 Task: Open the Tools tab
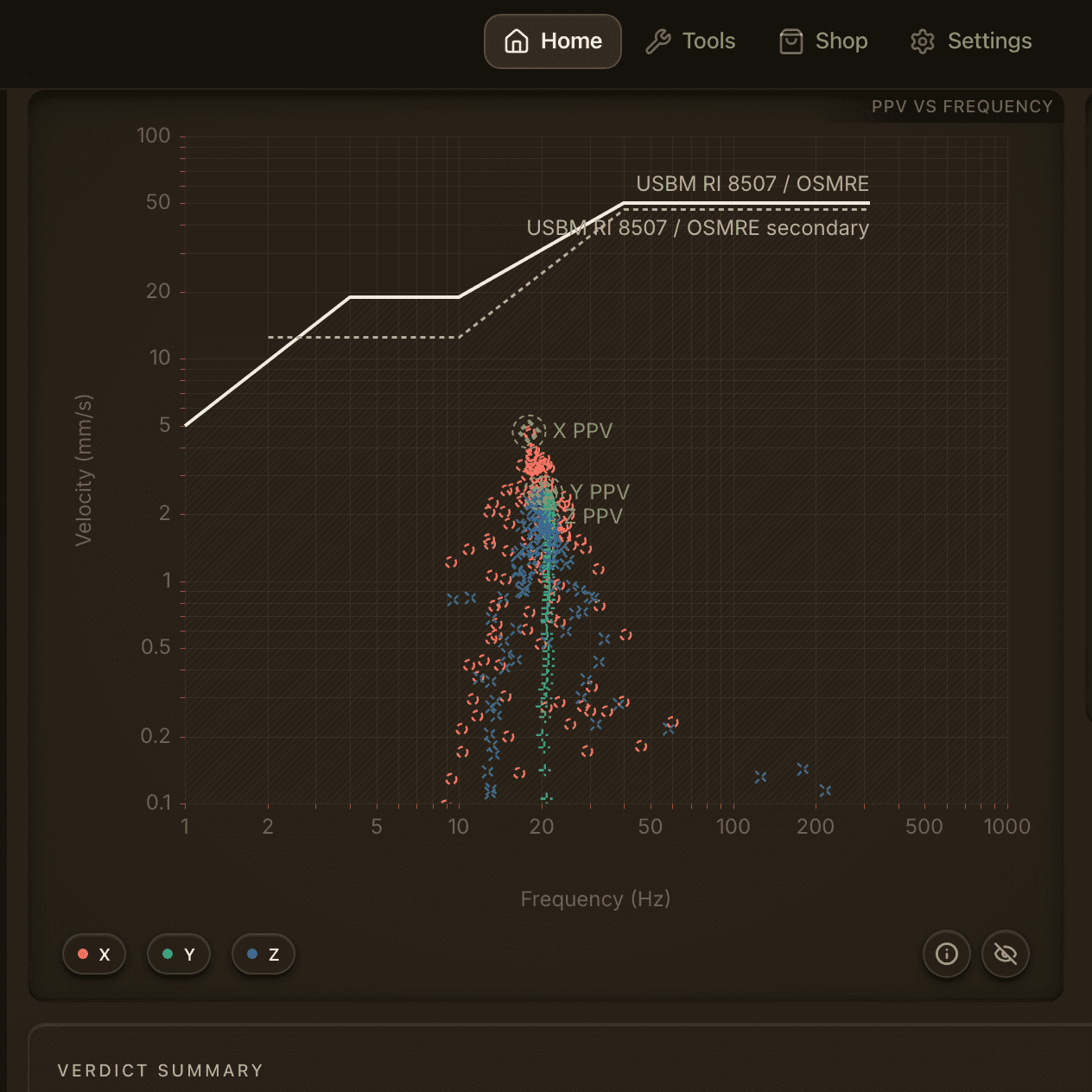click(691, 41)
